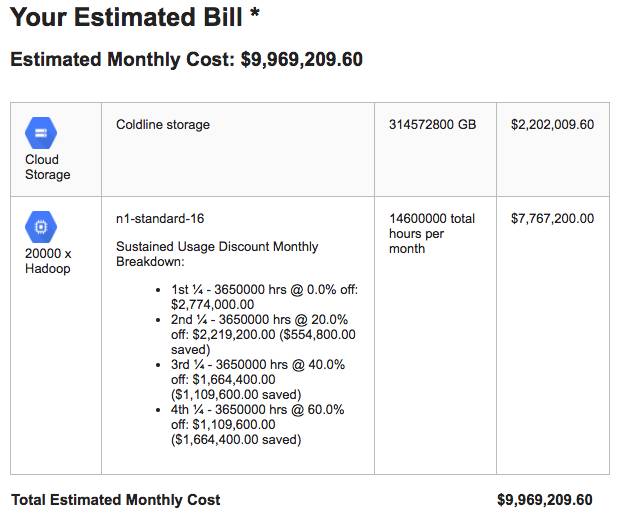
Task: Select the 2nd quarter 20.0% off line
Action: pyautogui.click(x=263, y=334)
